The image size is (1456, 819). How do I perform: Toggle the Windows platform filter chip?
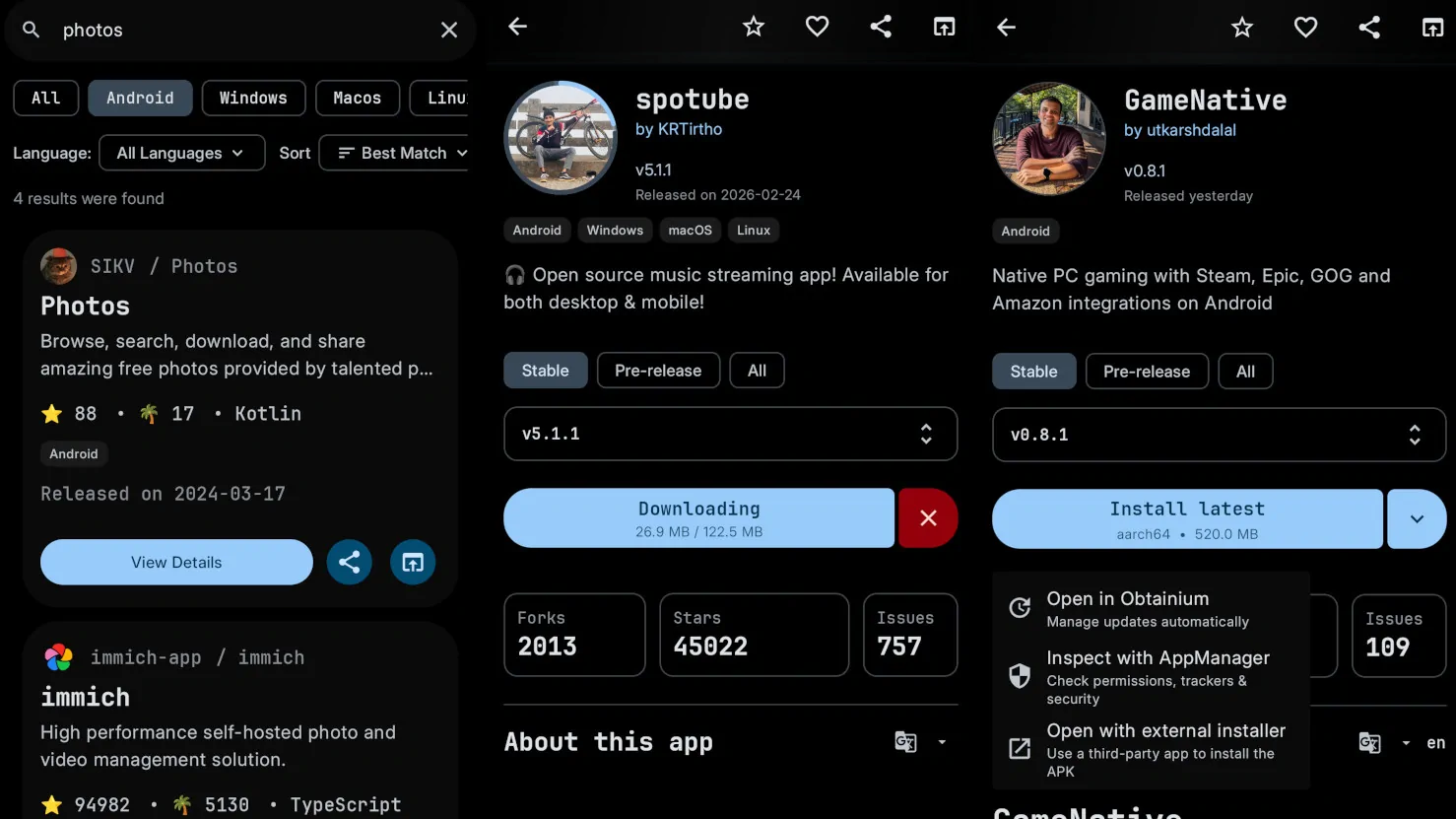tap(253, 99)
